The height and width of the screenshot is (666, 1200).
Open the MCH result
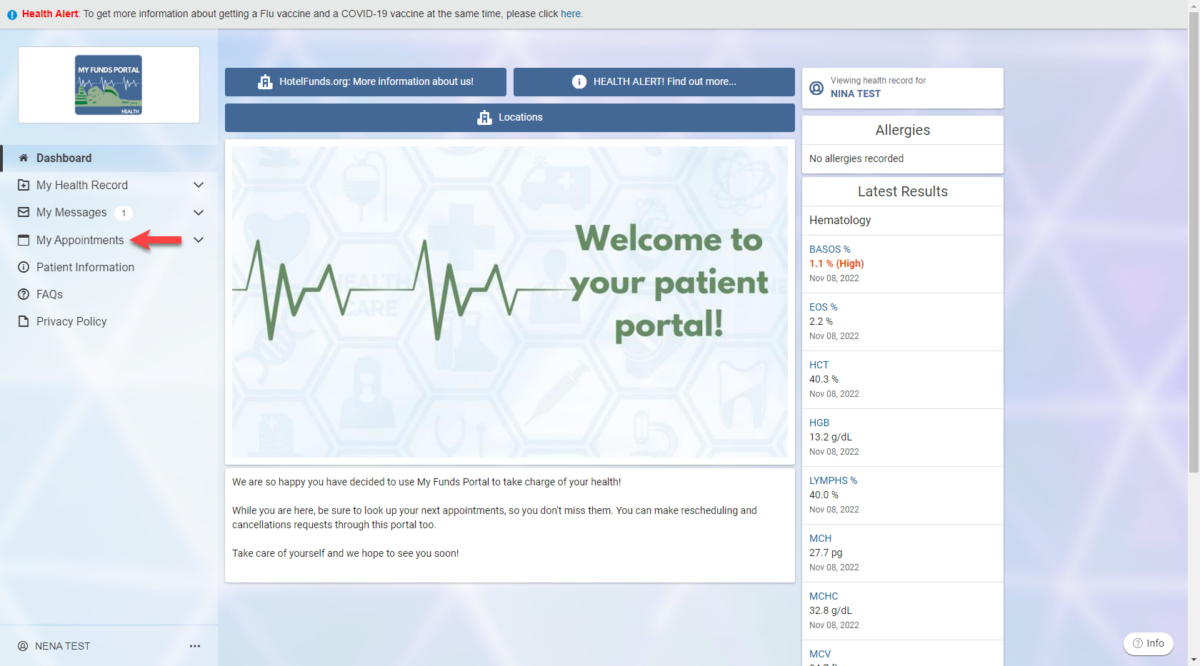point(820,539)
